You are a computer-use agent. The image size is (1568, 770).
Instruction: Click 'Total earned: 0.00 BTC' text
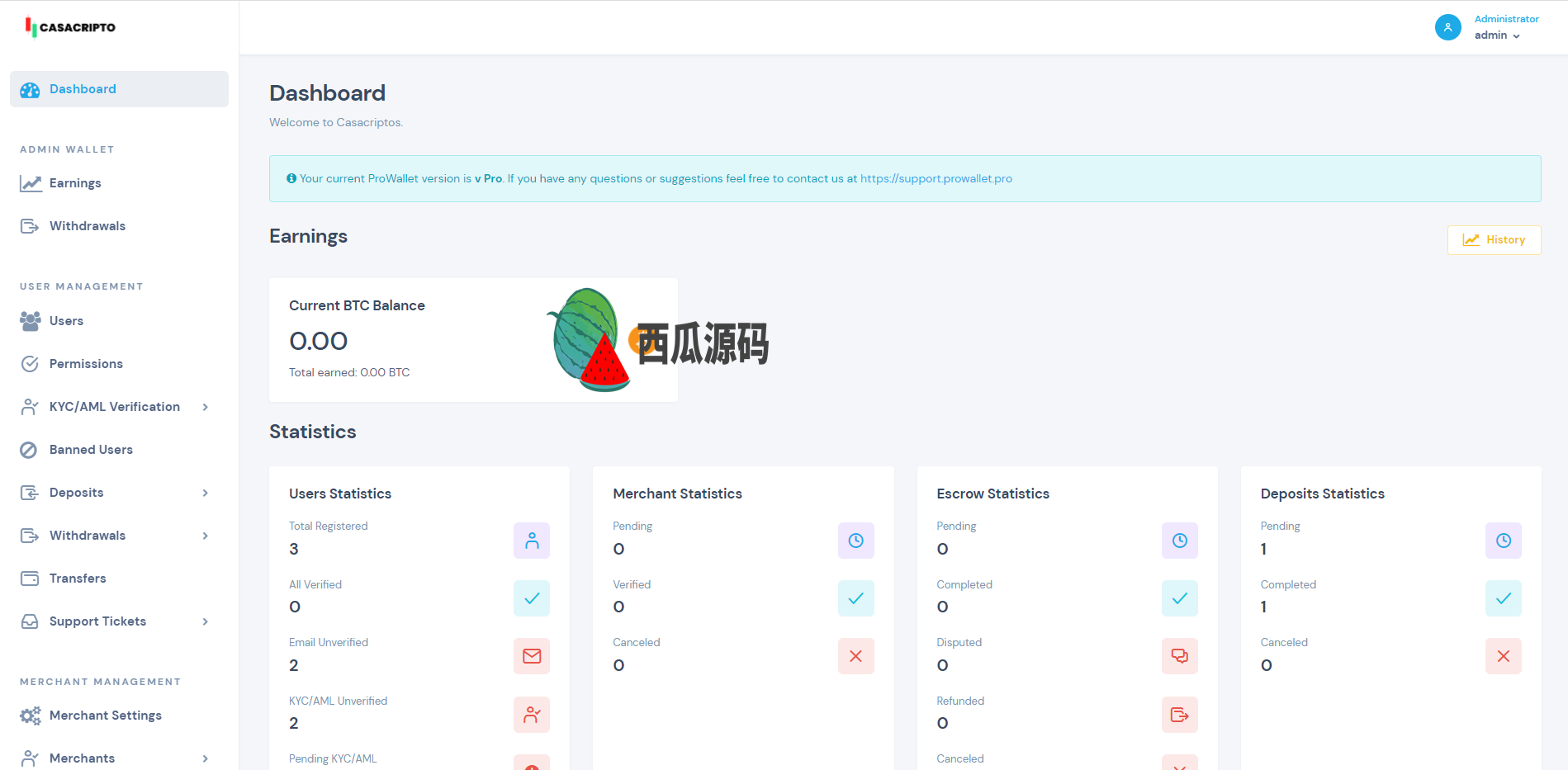(x=349, y=373)
